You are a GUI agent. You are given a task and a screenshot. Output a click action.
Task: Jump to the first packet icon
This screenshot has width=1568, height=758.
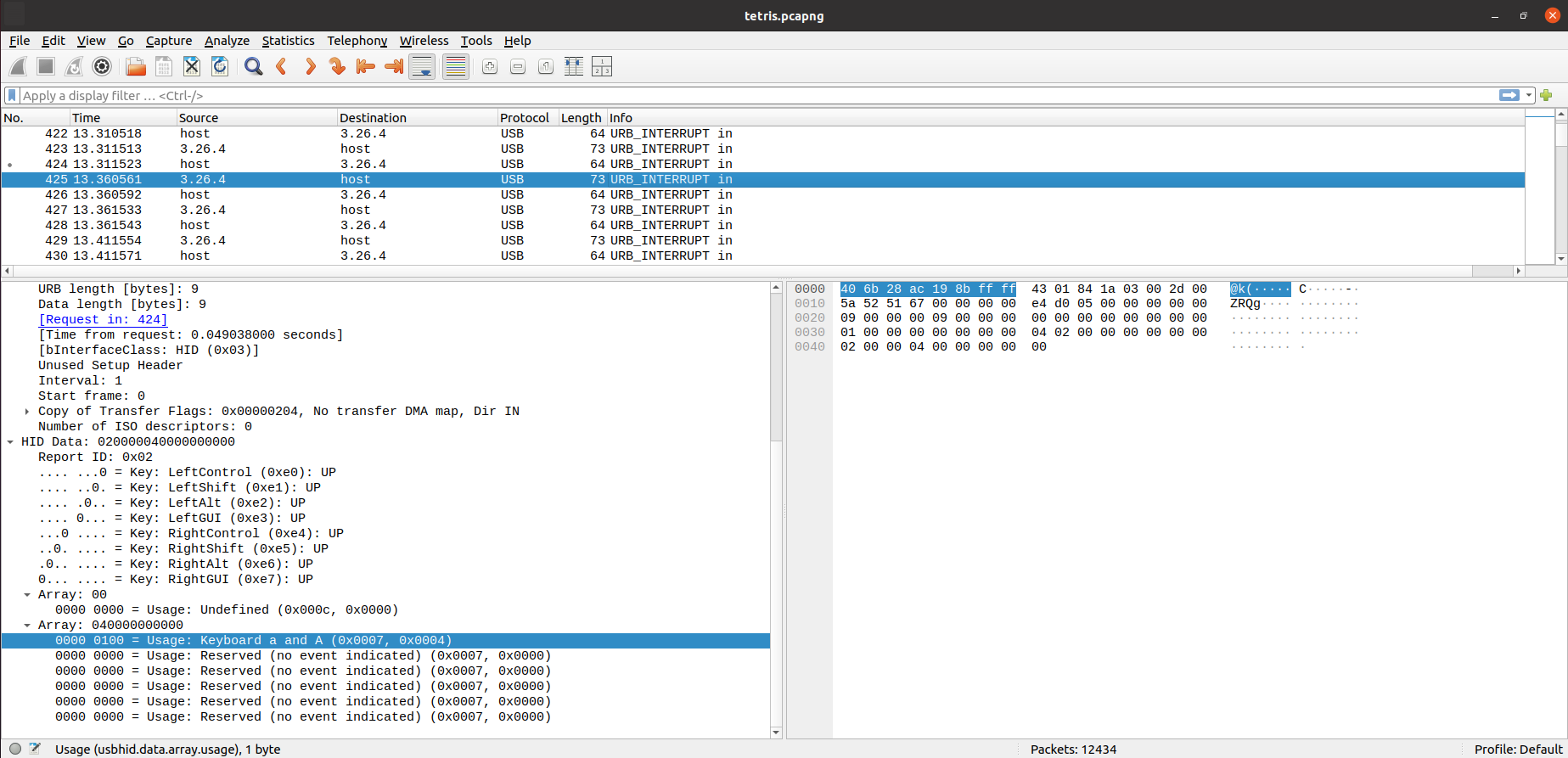[x=365, y=66]
